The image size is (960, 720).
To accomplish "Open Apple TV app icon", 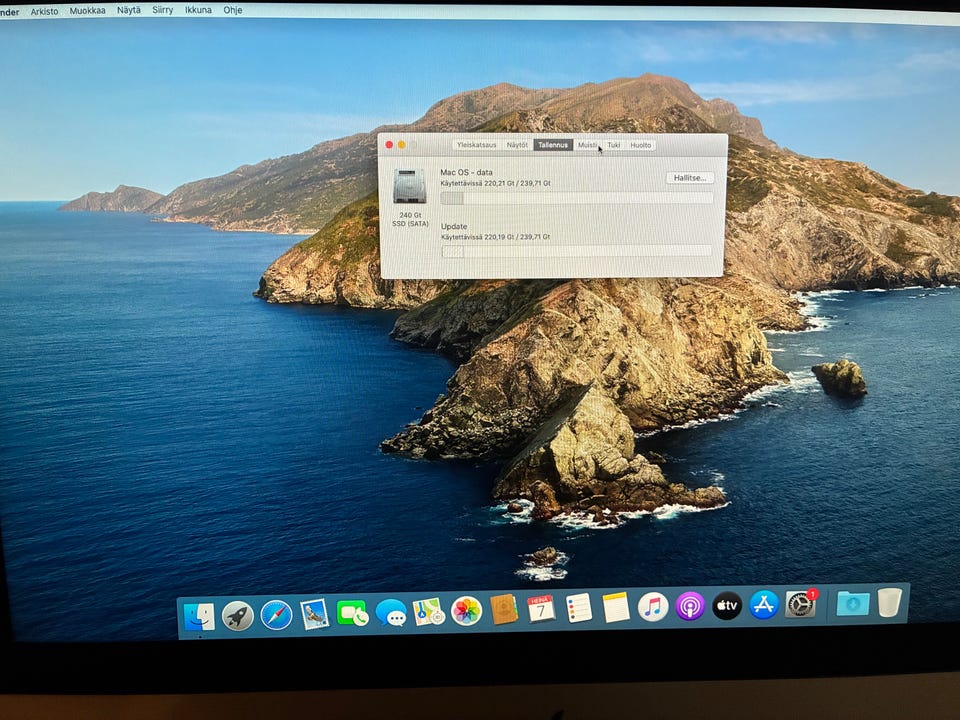I will 727,606.
